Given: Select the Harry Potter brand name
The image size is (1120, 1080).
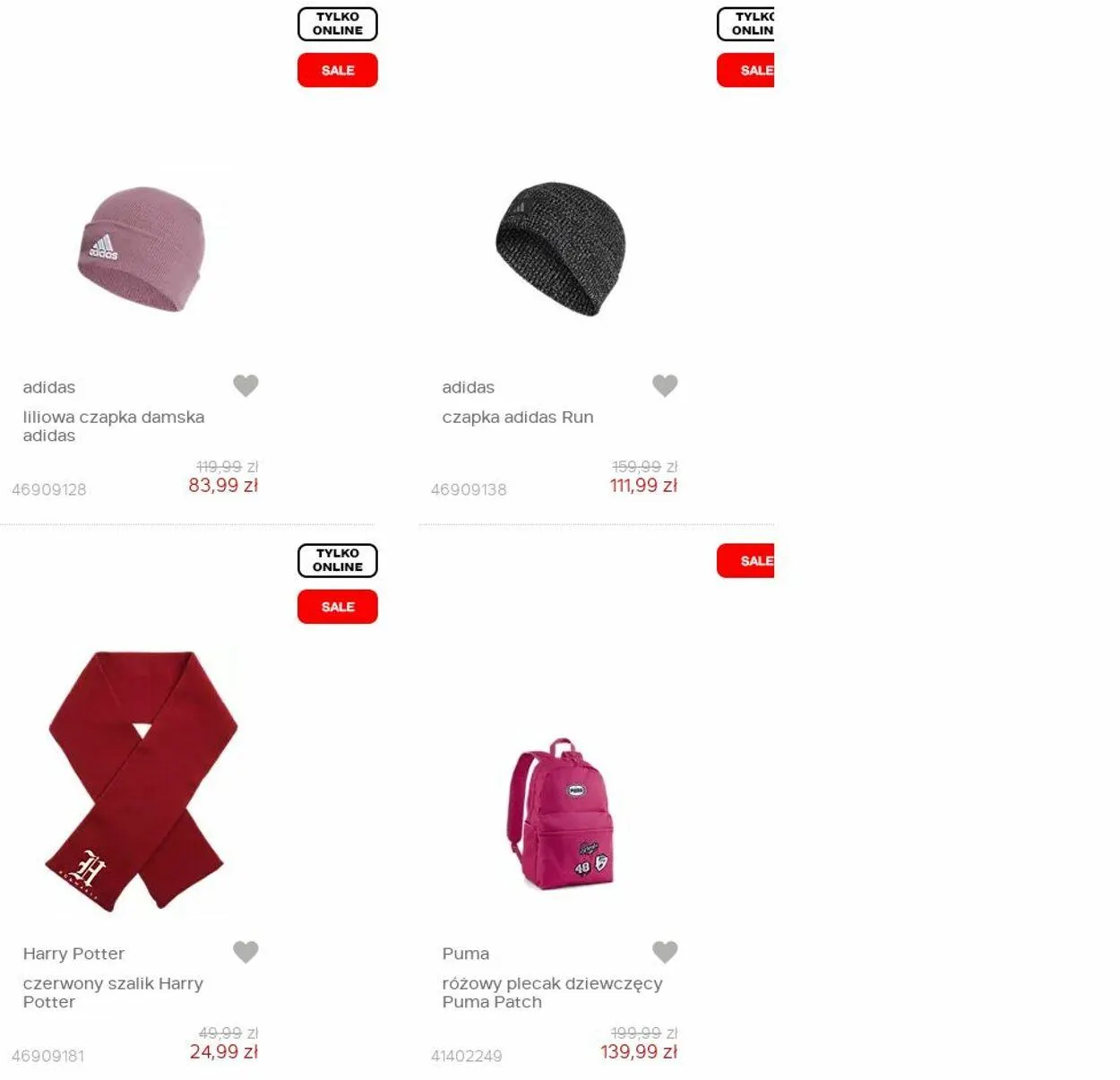Looking at the screenshot, I should click(73, 954).
